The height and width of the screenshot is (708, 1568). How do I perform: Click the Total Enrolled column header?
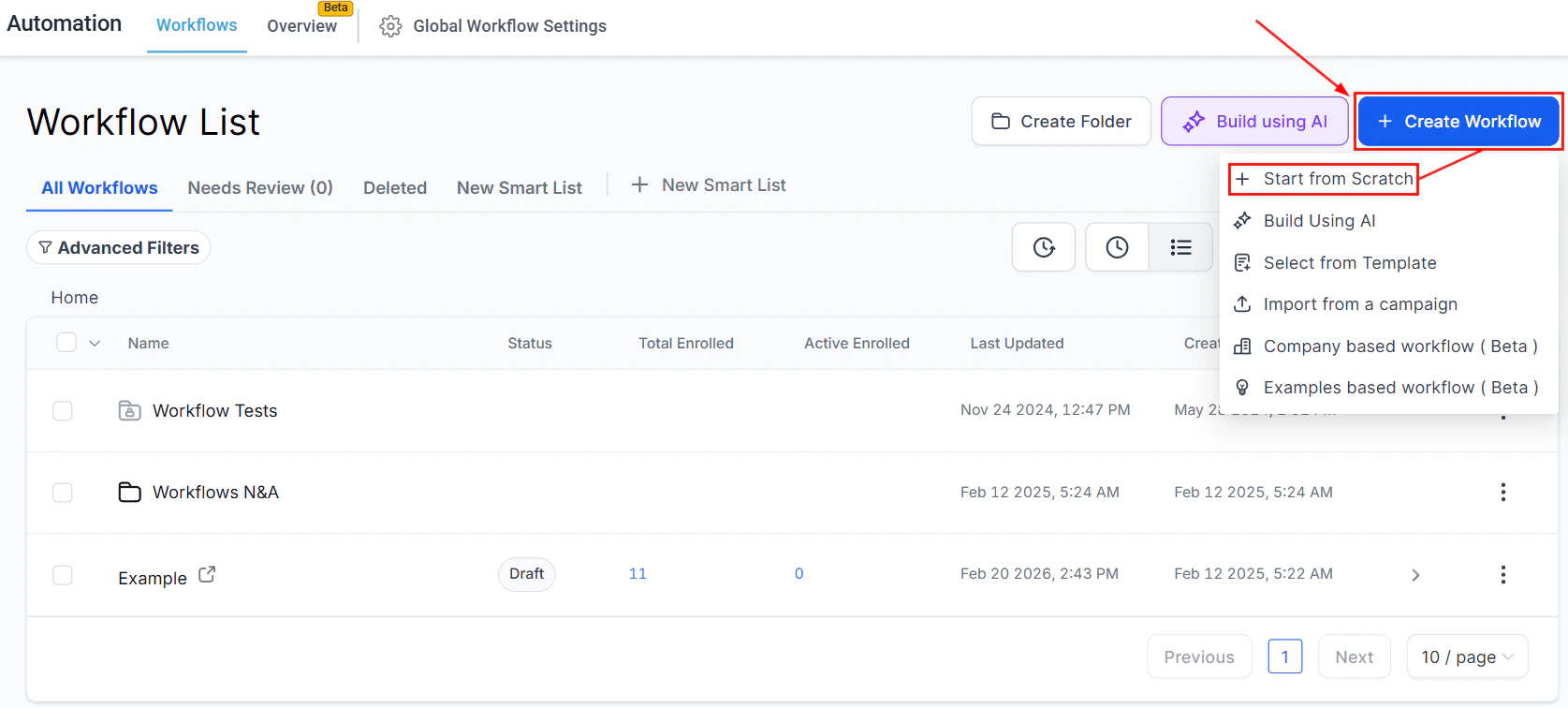686,344
